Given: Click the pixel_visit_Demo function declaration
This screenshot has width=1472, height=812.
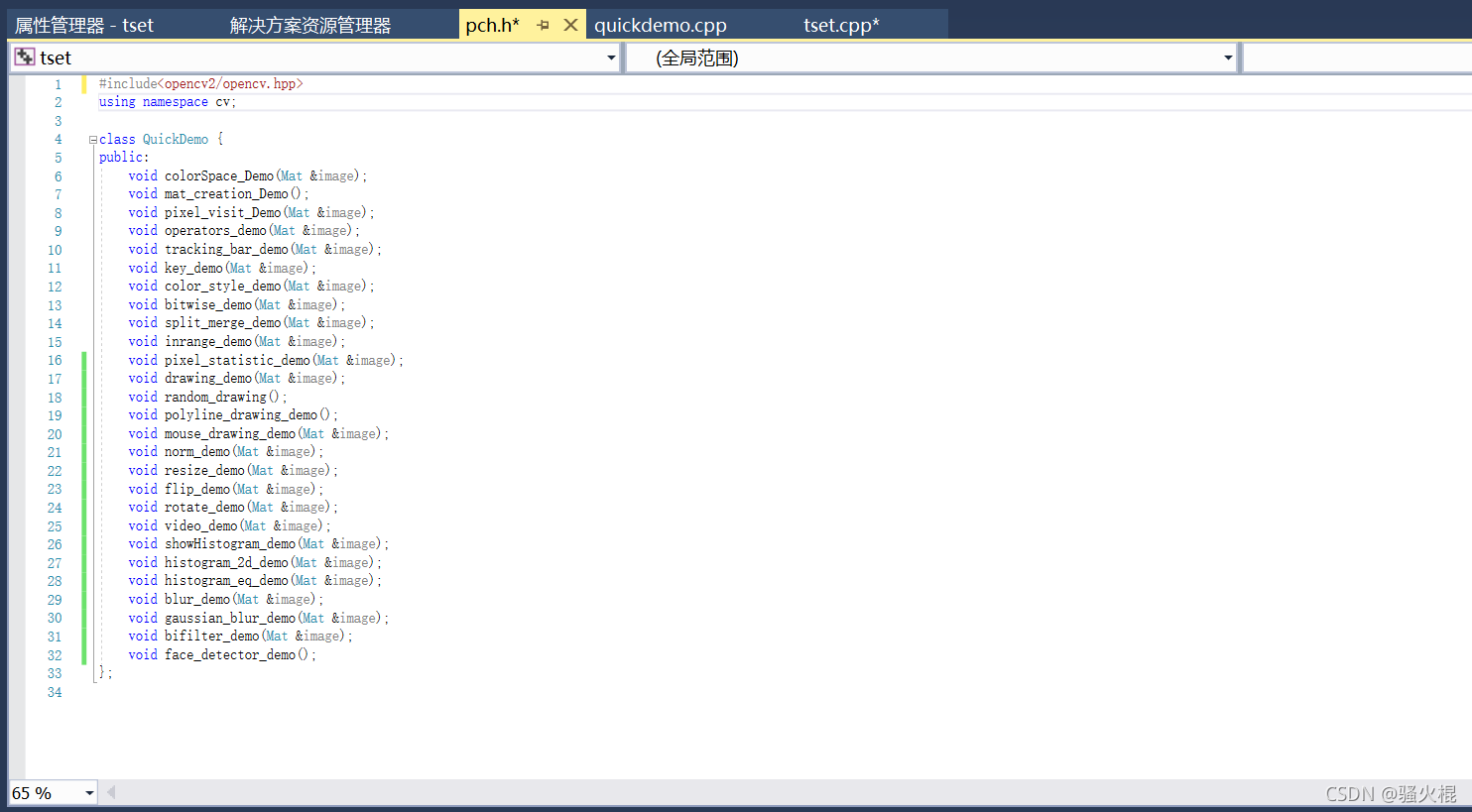Looking at the screenshot, I should click(x=252, y=212).
